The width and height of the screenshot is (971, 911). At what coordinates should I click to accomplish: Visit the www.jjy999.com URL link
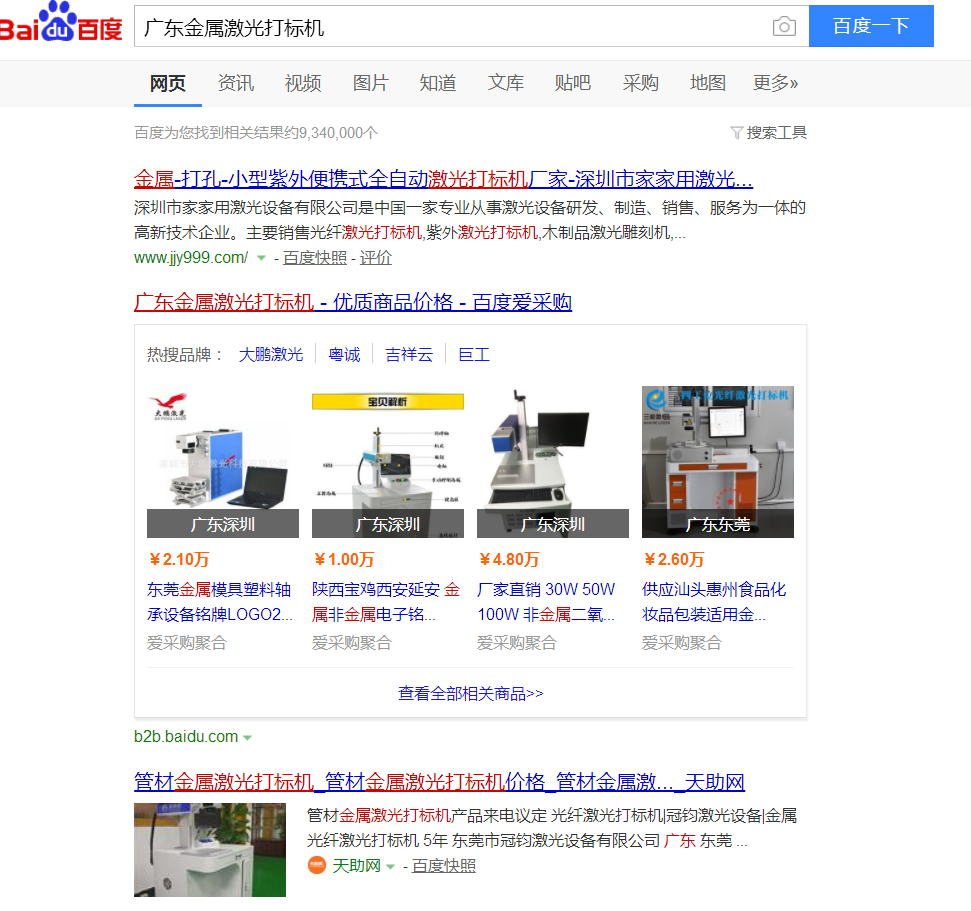[x=191, y=258]
